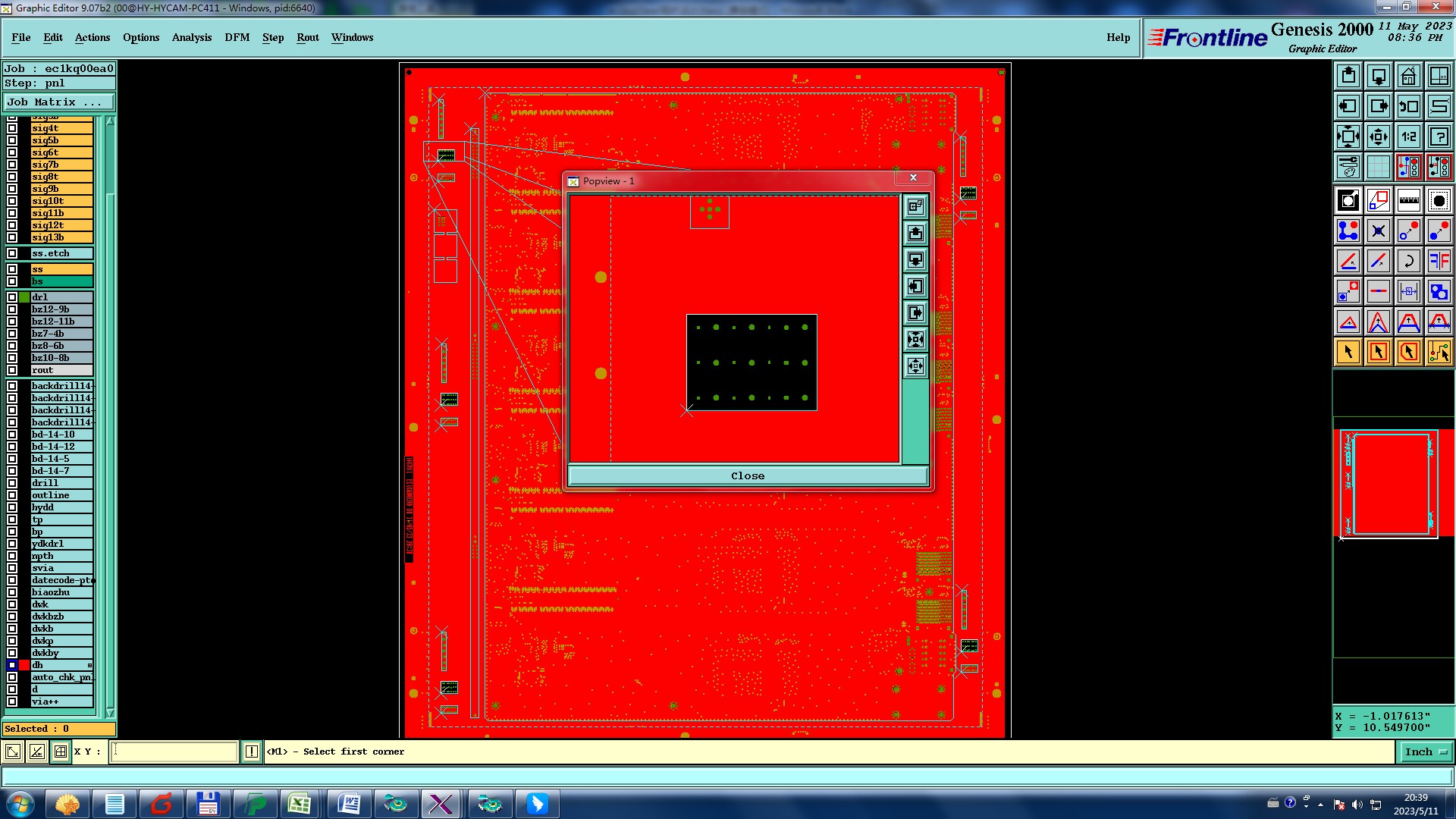Click the layer list scroll up arrow
Image resolution: width=1456 pixels, height=819 pixels.
point(110,121)
